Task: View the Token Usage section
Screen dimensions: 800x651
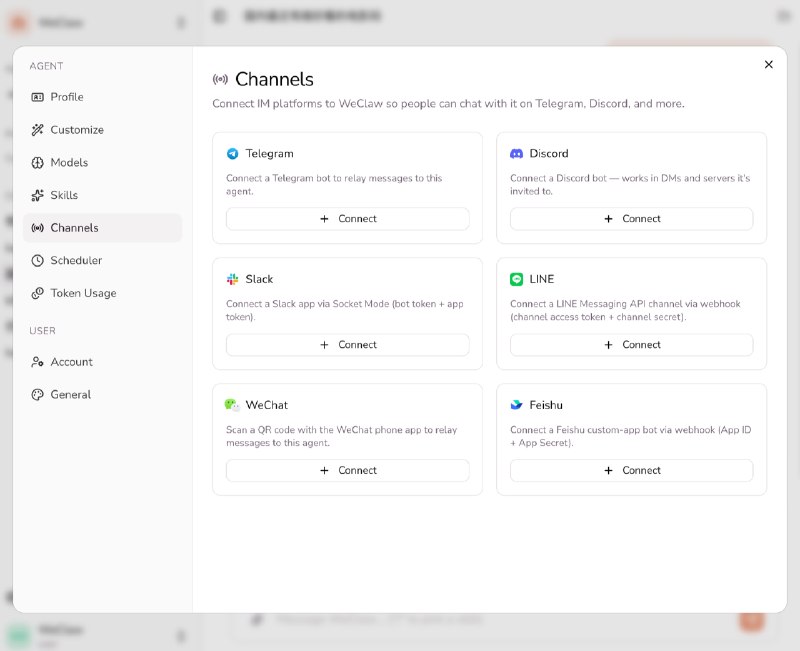Action: click(102, 293)
